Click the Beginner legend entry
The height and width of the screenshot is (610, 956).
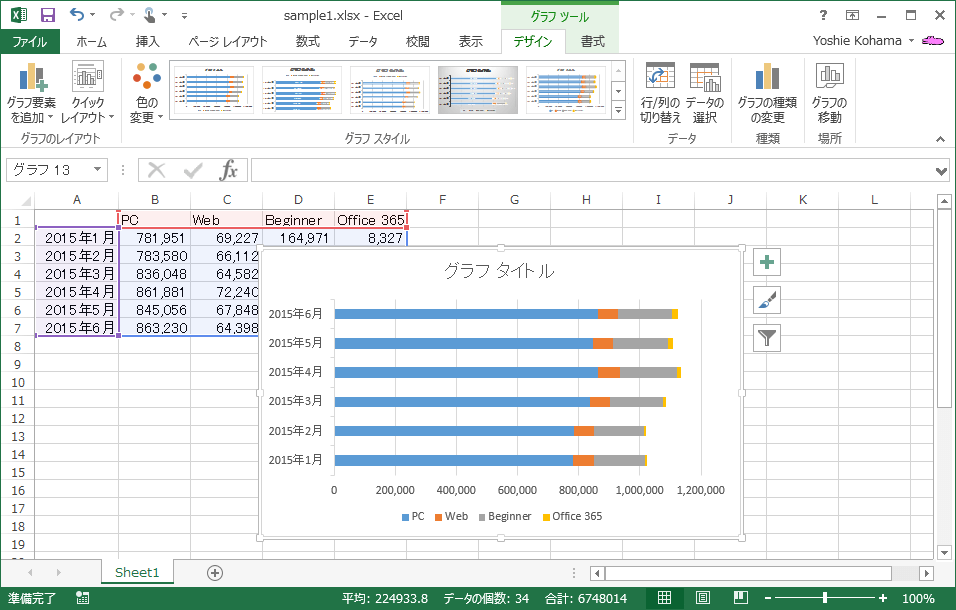click(x=505, y=516)
